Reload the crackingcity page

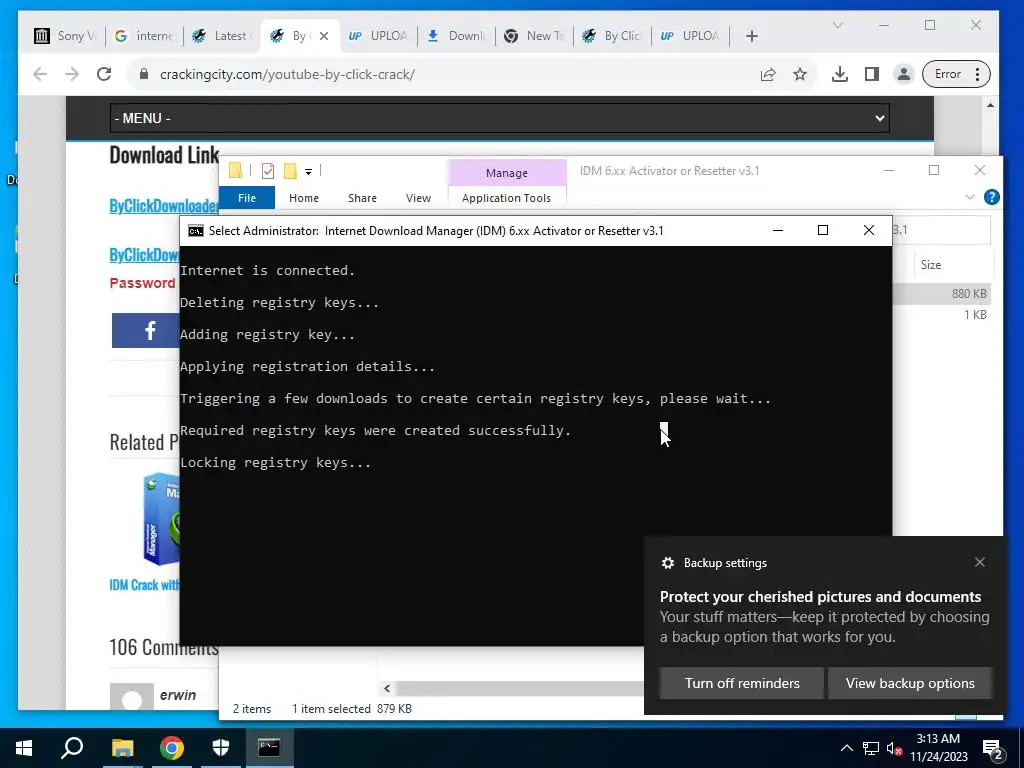pyautogui.click(x=104, y=74)
